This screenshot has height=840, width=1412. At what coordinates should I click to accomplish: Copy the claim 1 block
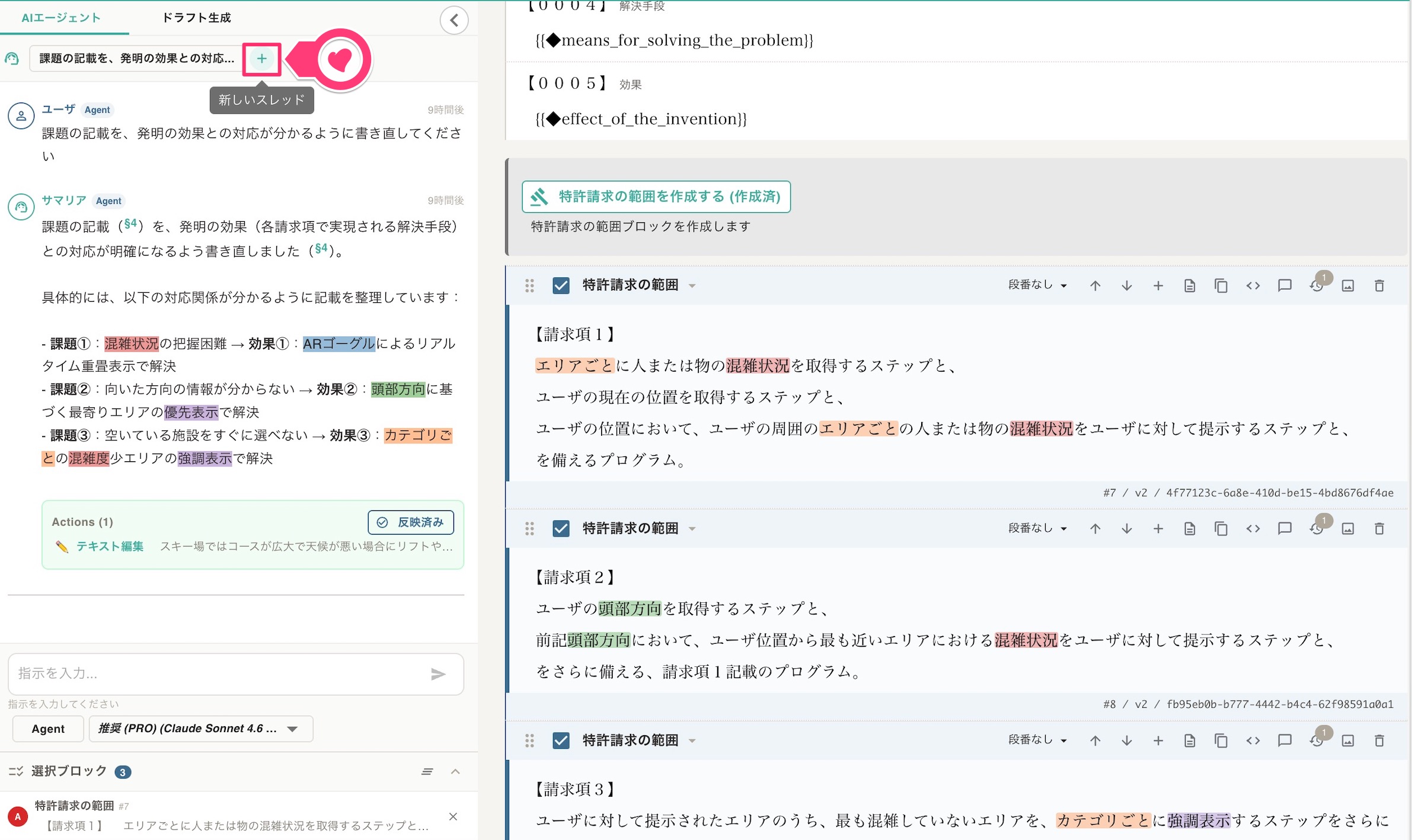click(x=1221, y=286)
